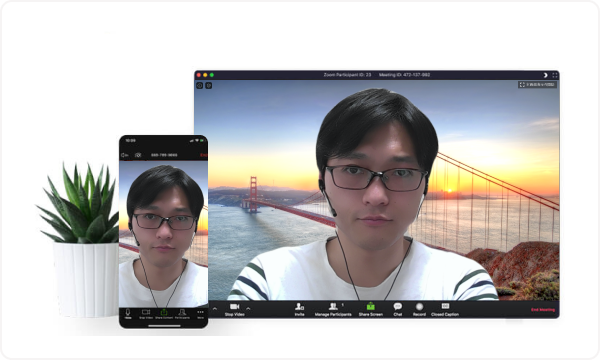Tap green Share Content on the phone
600x360 pixels.
point(164,314)
